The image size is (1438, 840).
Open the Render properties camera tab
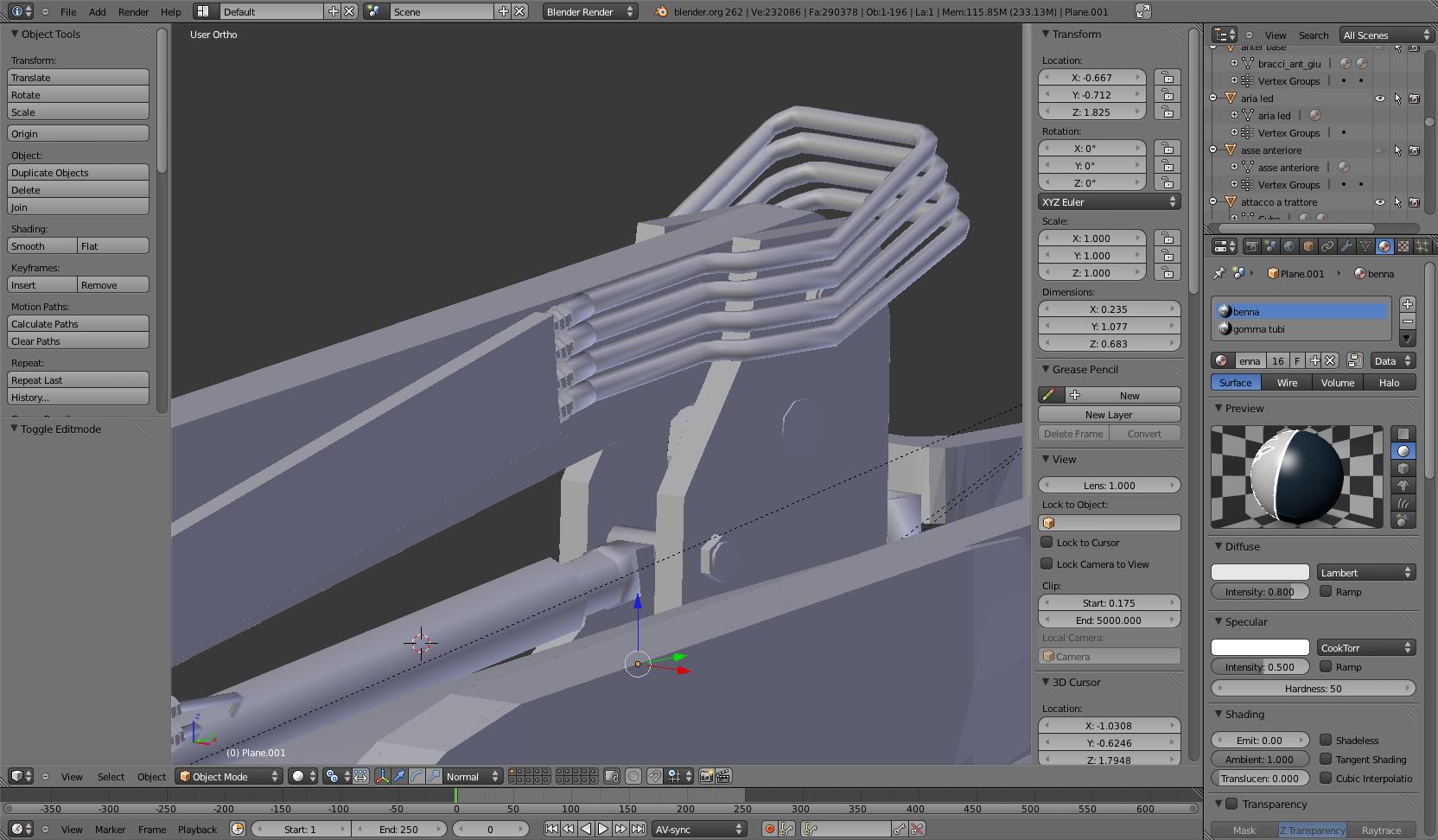point(1251,246)
